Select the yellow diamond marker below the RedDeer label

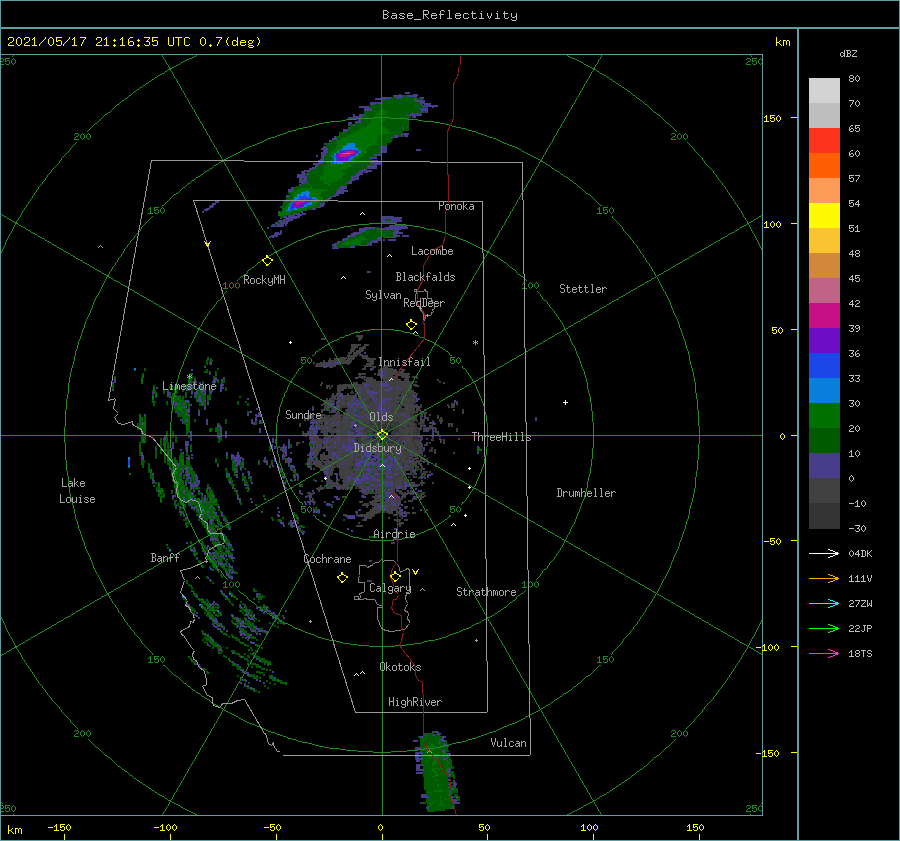(411, 325)
